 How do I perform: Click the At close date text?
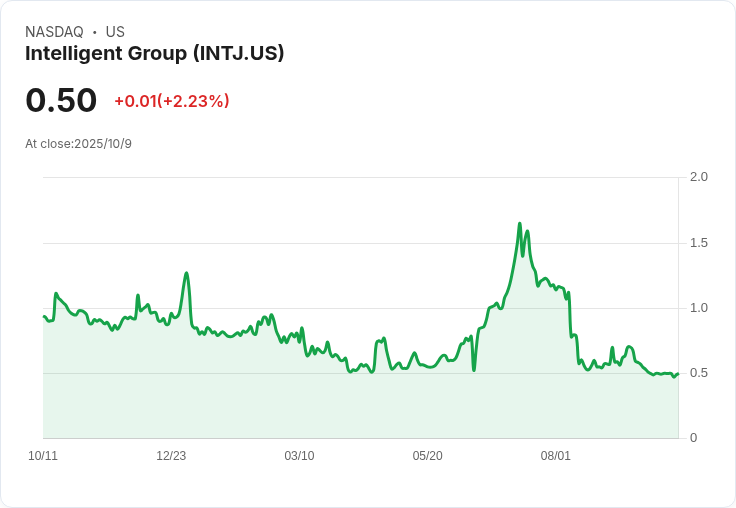coord(78,144)
